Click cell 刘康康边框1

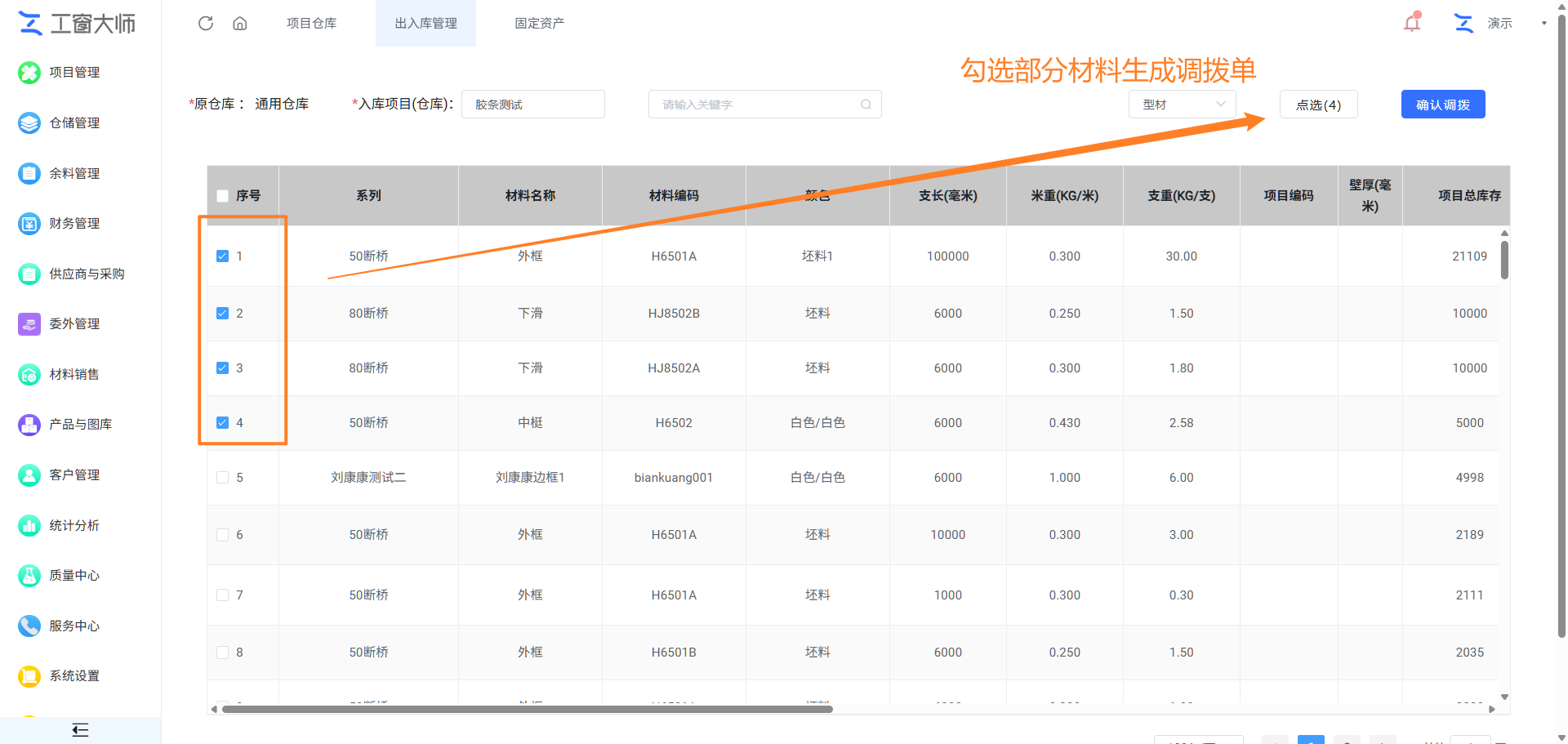[x=530, y=478]
